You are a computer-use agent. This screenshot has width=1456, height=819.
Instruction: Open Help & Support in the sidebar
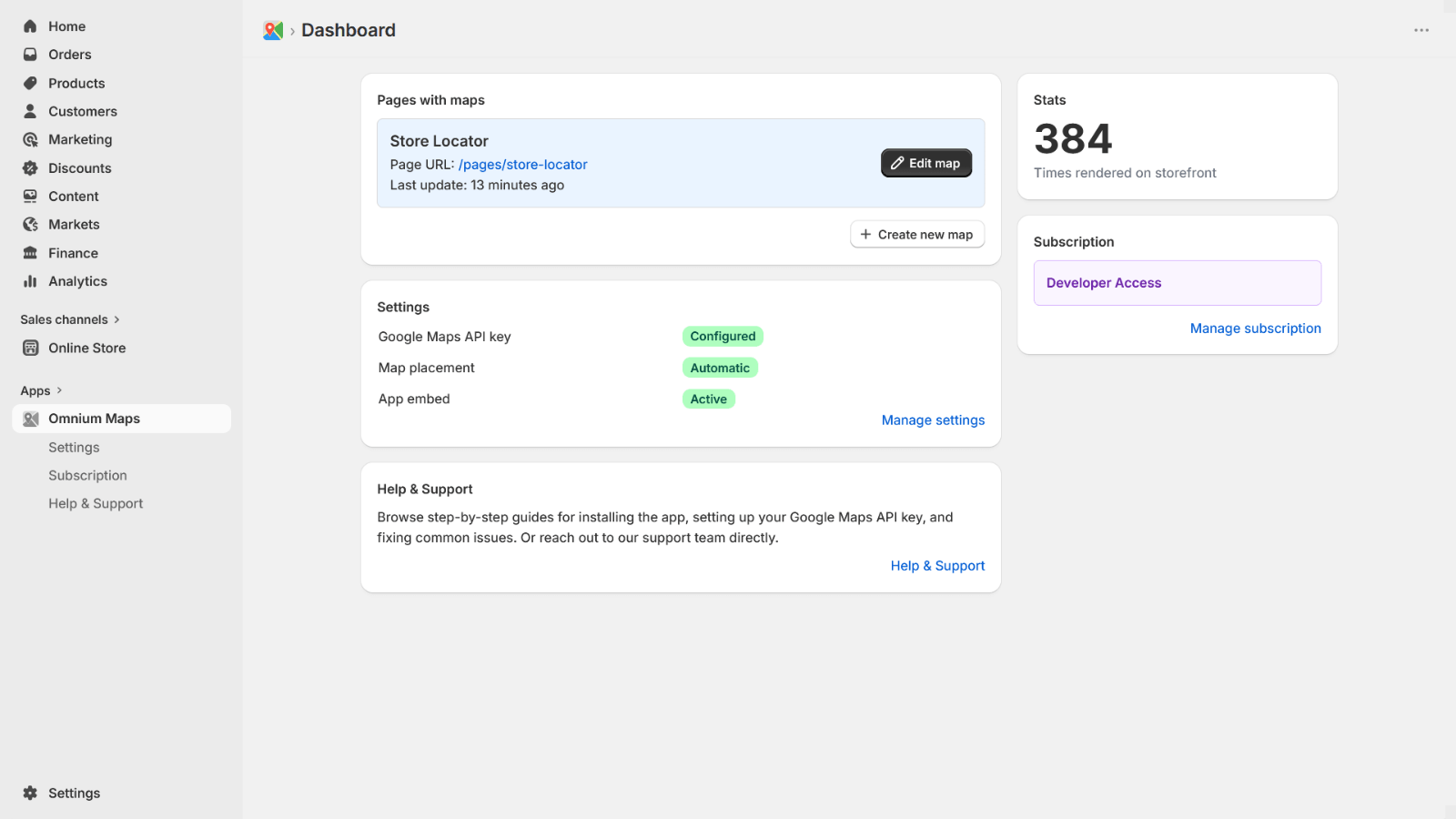pos(96,503)
